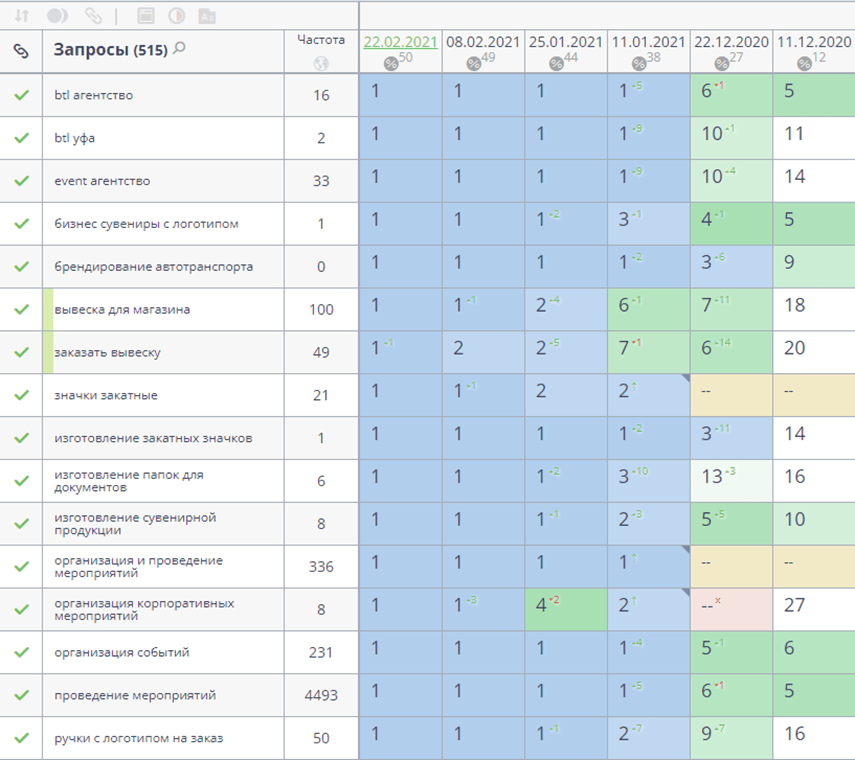Image resolution: width=855 pixels, height=760 pixels.
Task: Click the sort arrows icon in toolbar
Action: (22, 16)
